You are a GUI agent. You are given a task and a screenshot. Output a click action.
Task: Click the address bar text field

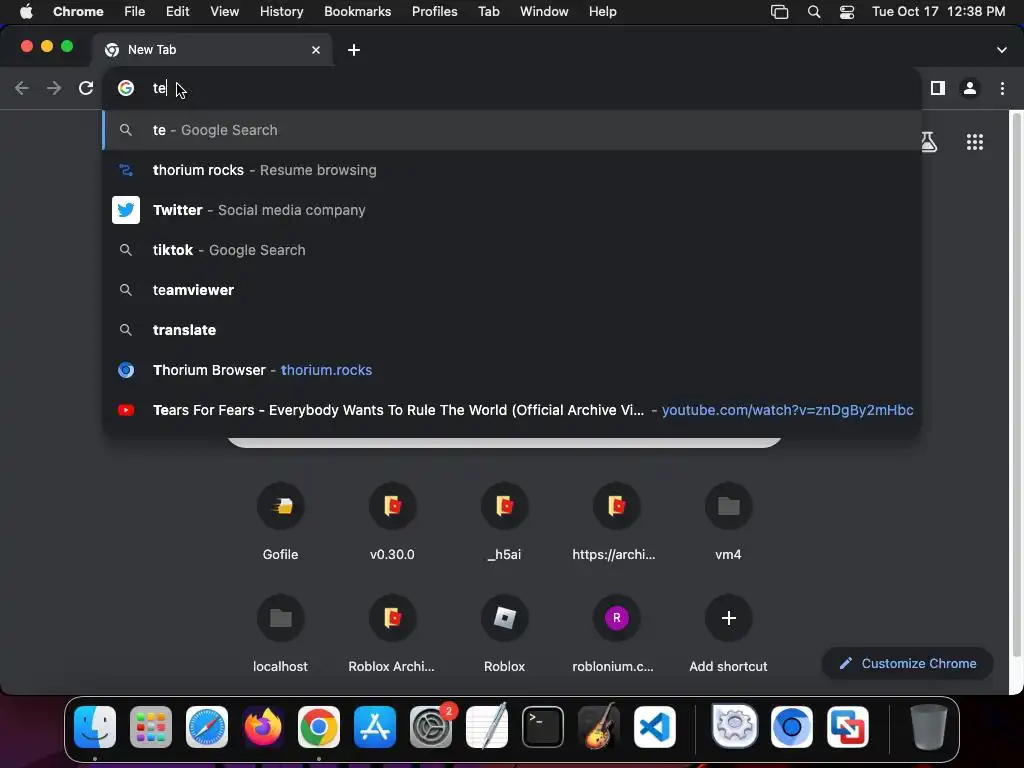[512, 88]
